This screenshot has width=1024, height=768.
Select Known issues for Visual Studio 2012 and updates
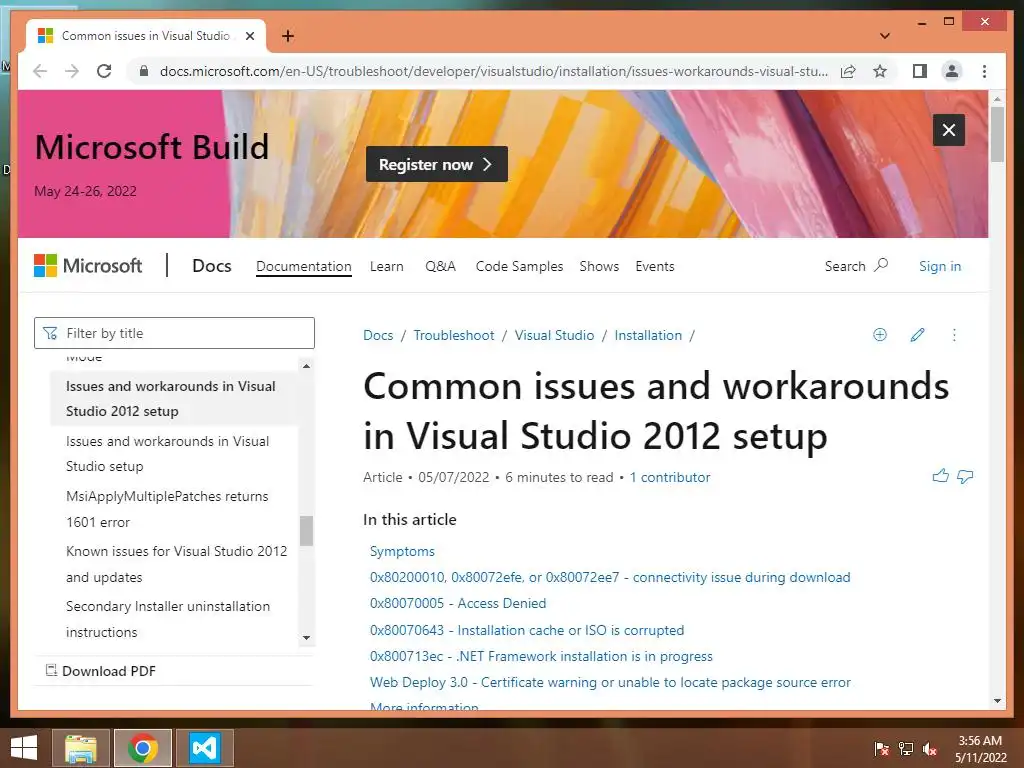174,564
